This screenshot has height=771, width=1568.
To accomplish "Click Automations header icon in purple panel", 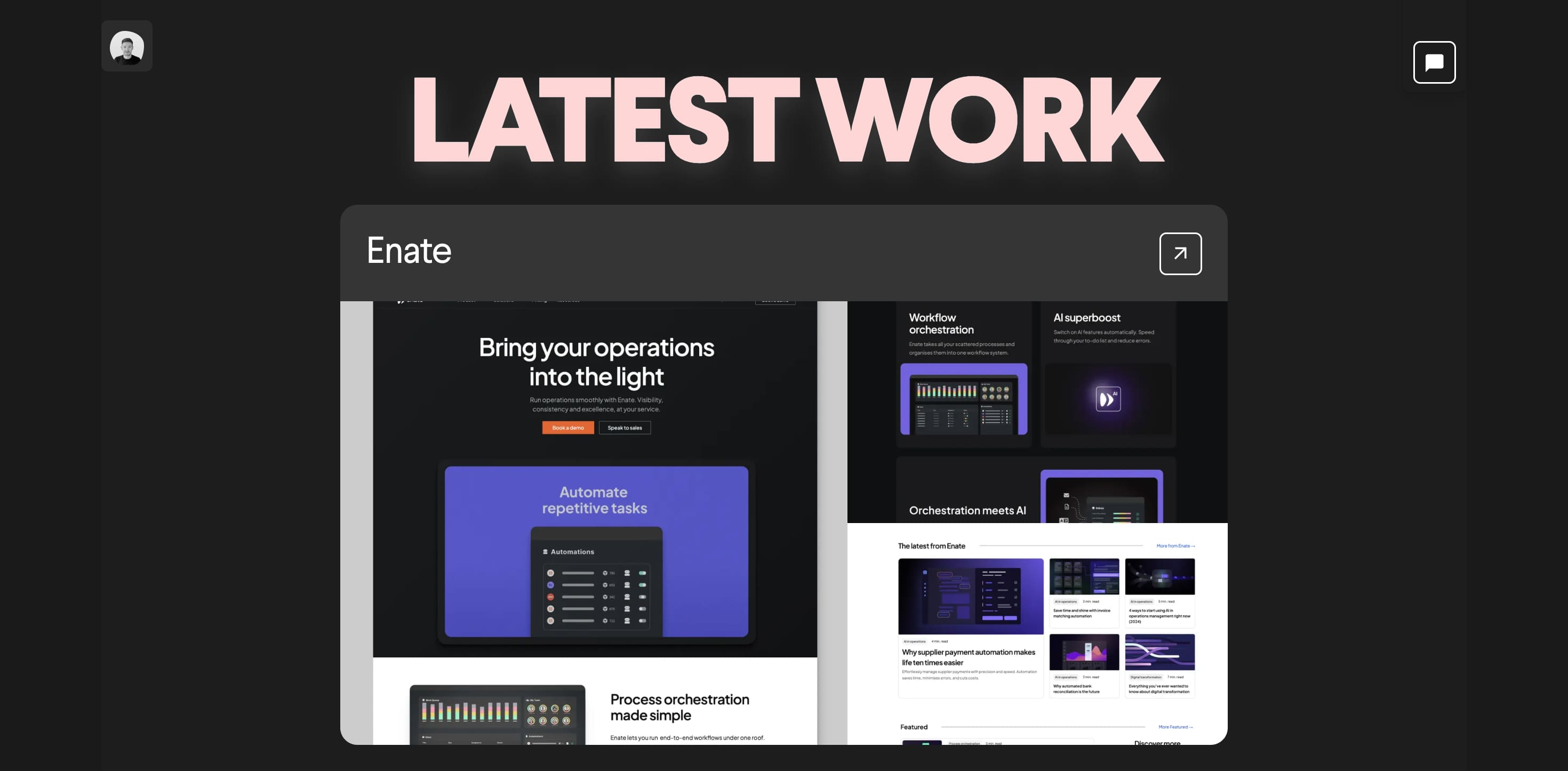I will 545,552.
